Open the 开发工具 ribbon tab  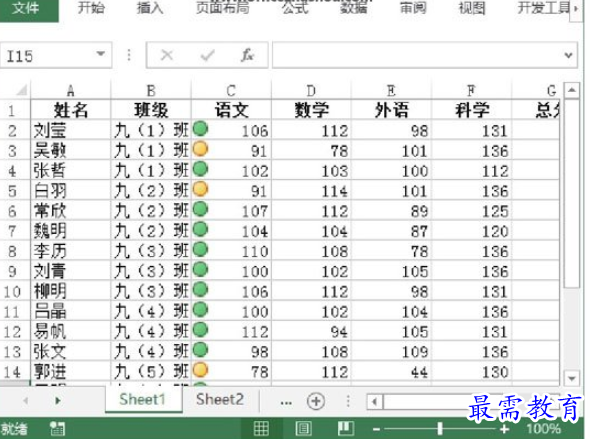click(544, 8)
